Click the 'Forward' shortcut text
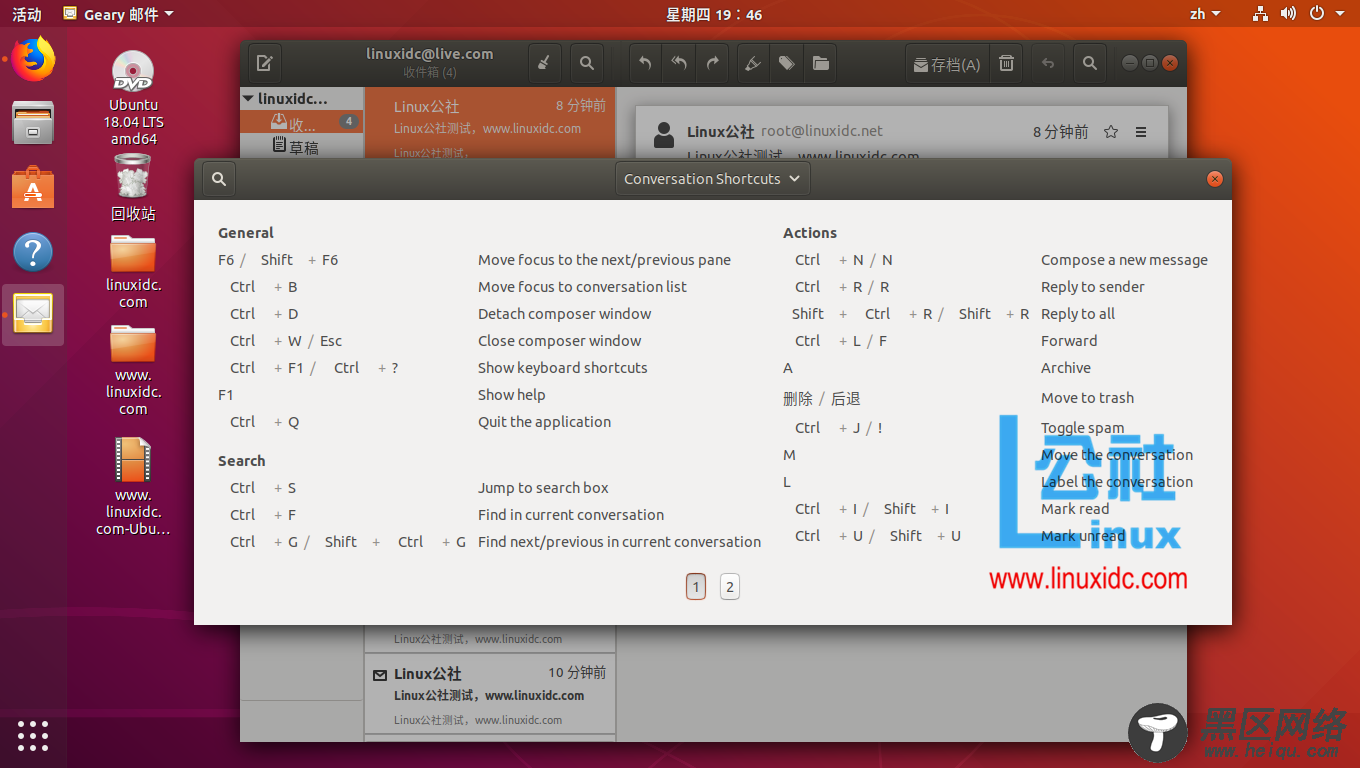Image resolution: width=1360 pixels, height=768 pixels. pyautogui.click(x=1069, y=341)
